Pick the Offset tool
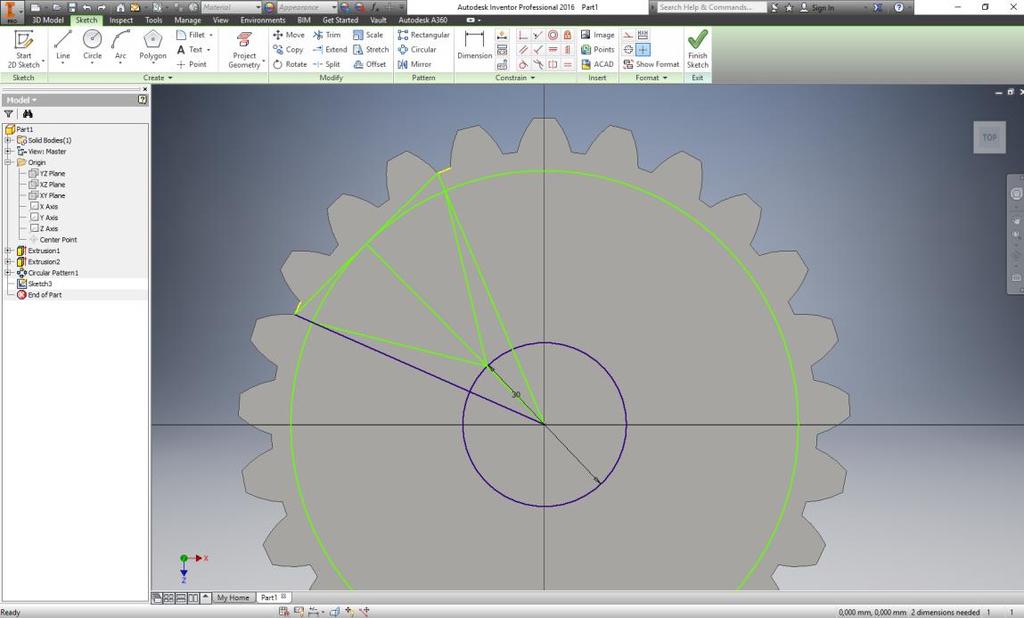1024x618 pixels. pyautogui.click(x=370, y=64)
